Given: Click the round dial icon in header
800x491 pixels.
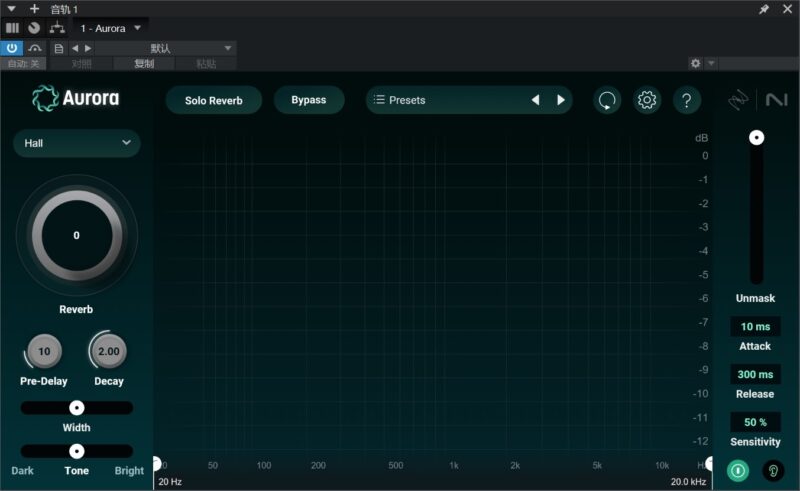Looking at the screenshot, I should (x=34, y=28).
